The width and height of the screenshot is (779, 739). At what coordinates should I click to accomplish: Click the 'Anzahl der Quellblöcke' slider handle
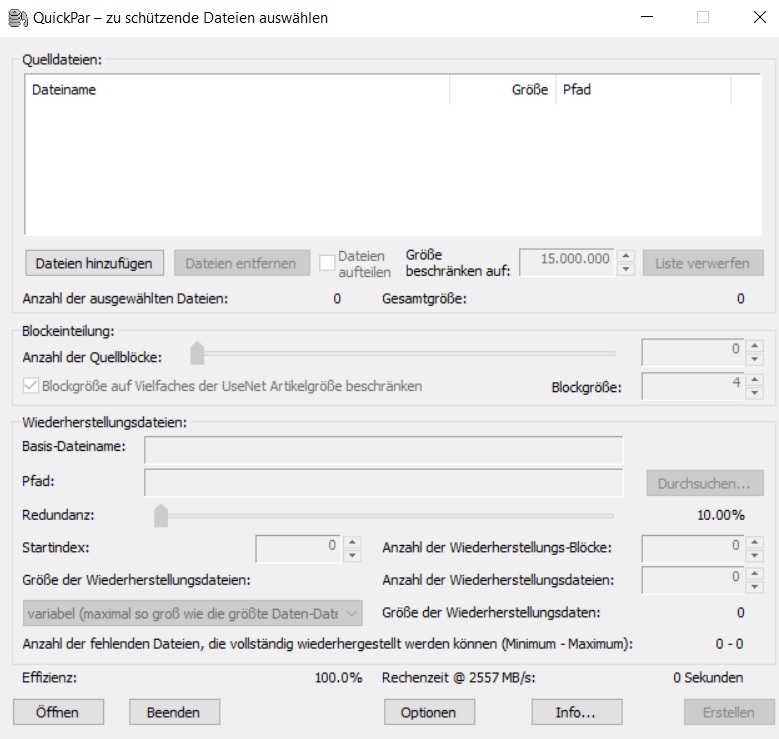197,353
